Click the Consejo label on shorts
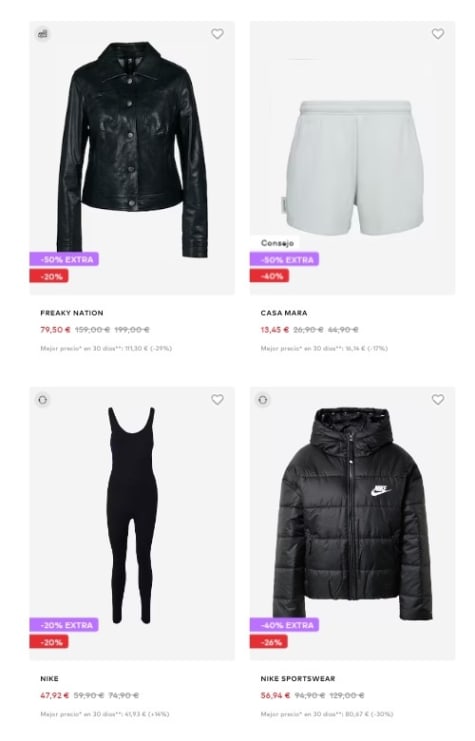This screenshot has height=741, width=475. pos(277,243)
